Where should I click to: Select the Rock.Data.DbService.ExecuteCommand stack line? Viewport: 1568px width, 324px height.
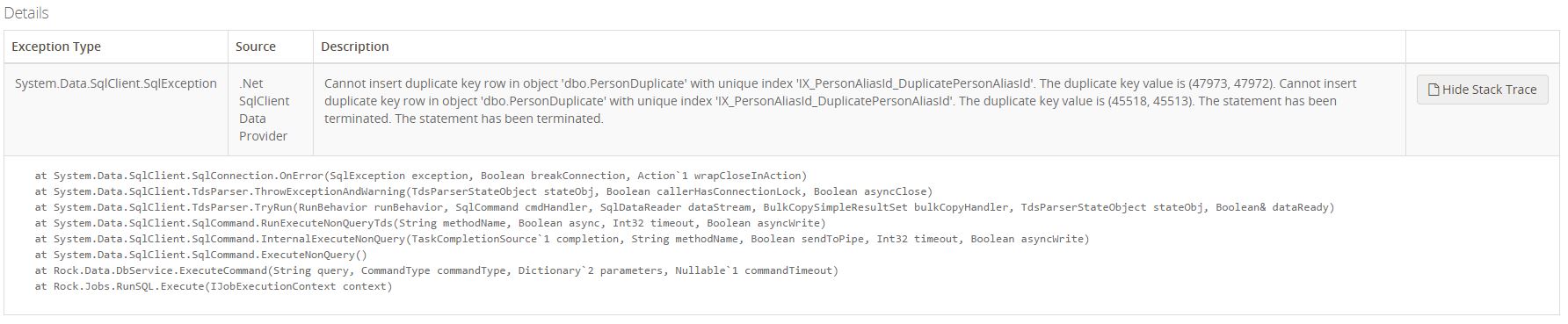coord(437,270)
